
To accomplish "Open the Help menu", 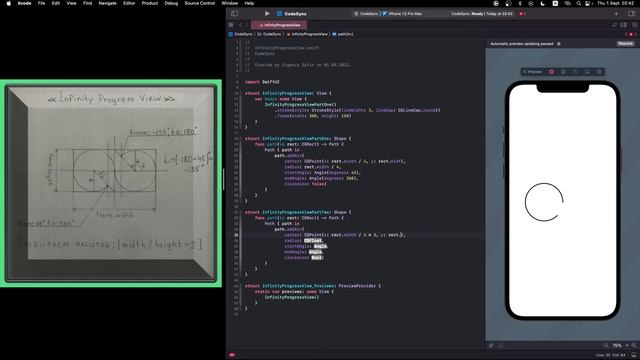I will (x=249, y=3).
